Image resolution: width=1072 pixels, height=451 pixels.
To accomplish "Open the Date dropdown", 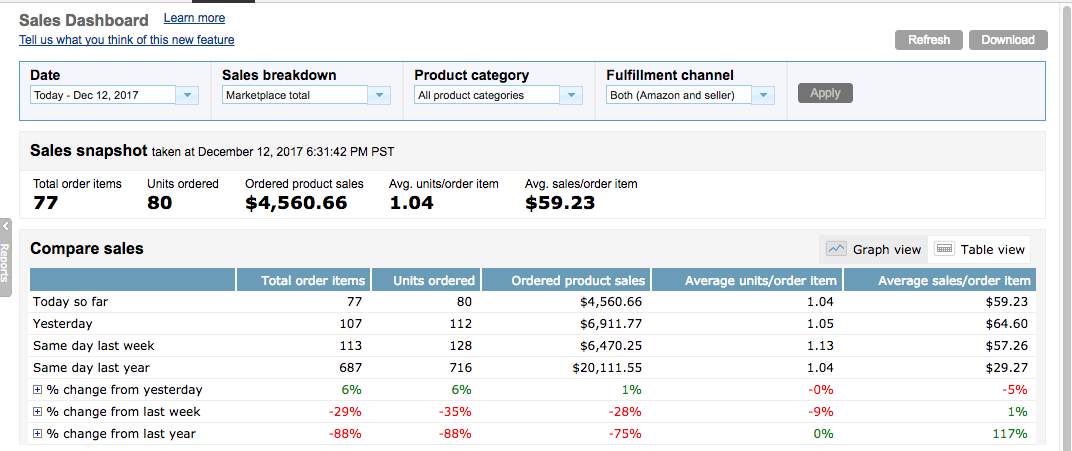I will pyautogui.click(x=114, y=95).
